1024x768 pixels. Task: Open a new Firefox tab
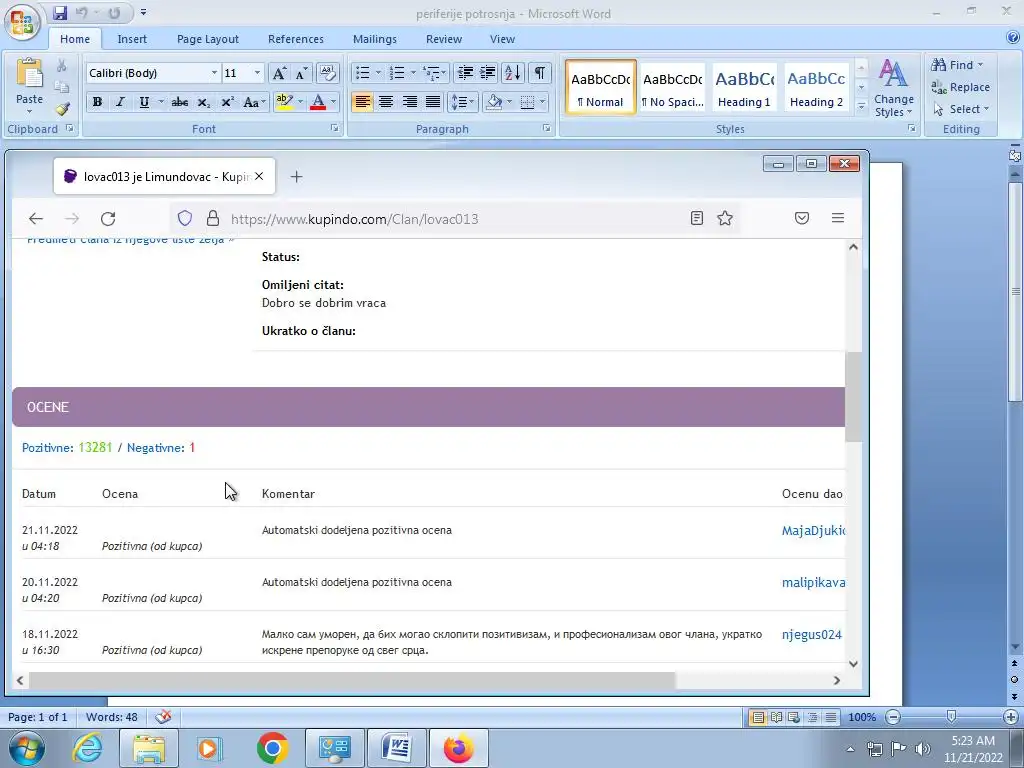(x=296, y=176)
